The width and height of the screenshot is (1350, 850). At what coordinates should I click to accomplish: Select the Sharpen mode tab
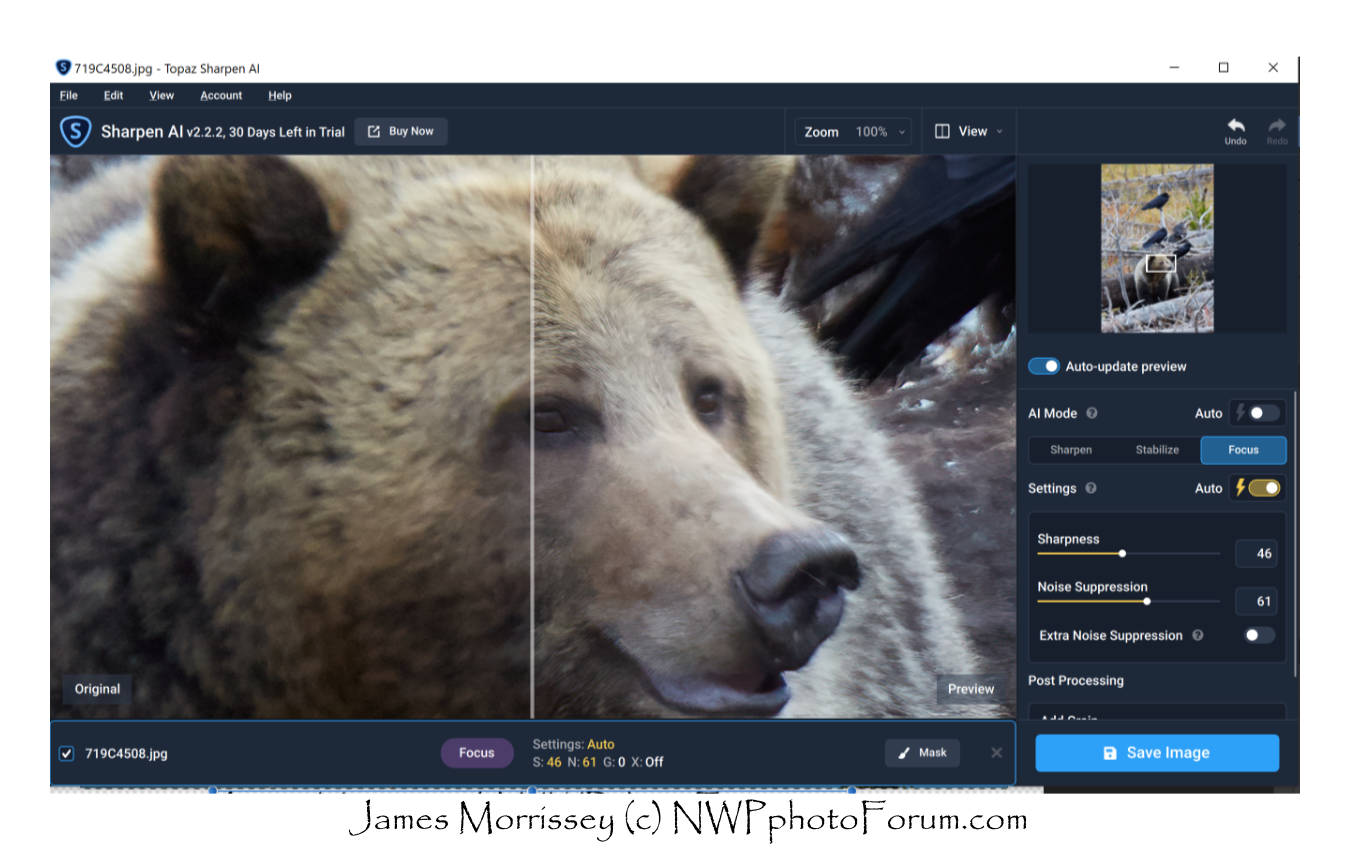point(1071,450)
